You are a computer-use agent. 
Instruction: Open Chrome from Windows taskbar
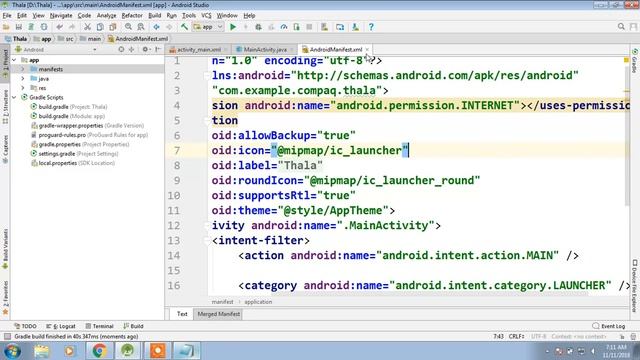point(99,351)
